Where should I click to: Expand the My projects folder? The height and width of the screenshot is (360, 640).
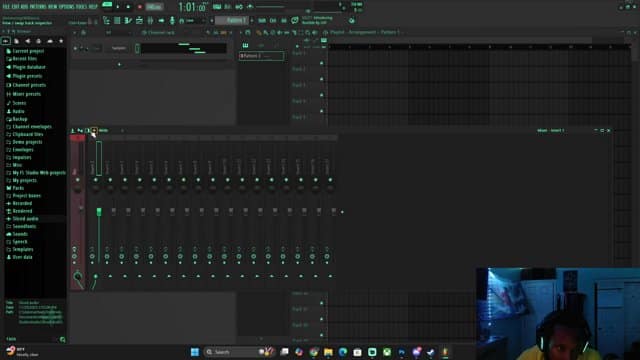[21, 180]
